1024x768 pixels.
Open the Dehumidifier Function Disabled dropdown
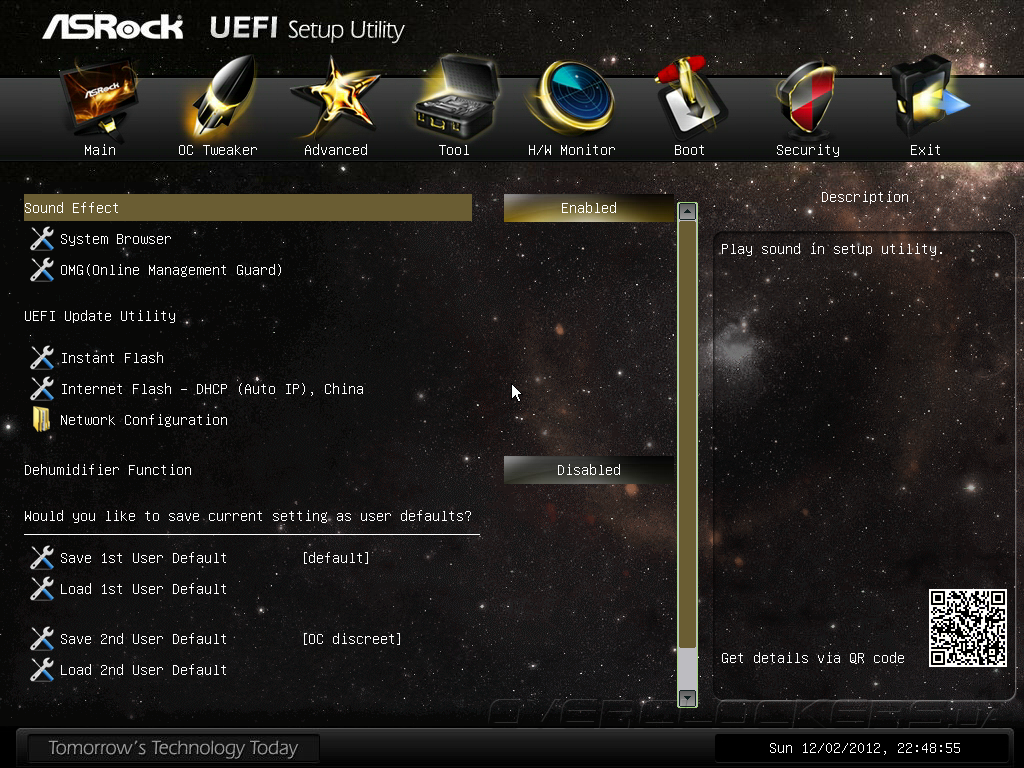(x=588, y=470)
